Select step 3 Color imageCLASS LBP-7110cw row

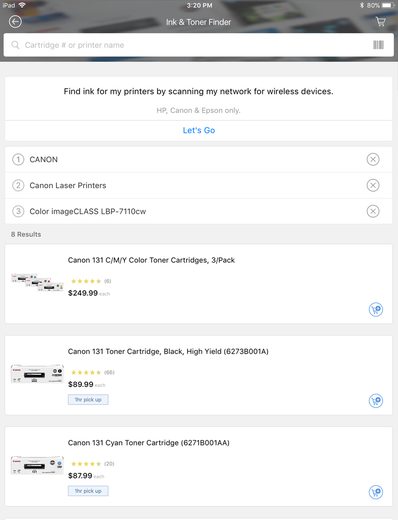198,211
